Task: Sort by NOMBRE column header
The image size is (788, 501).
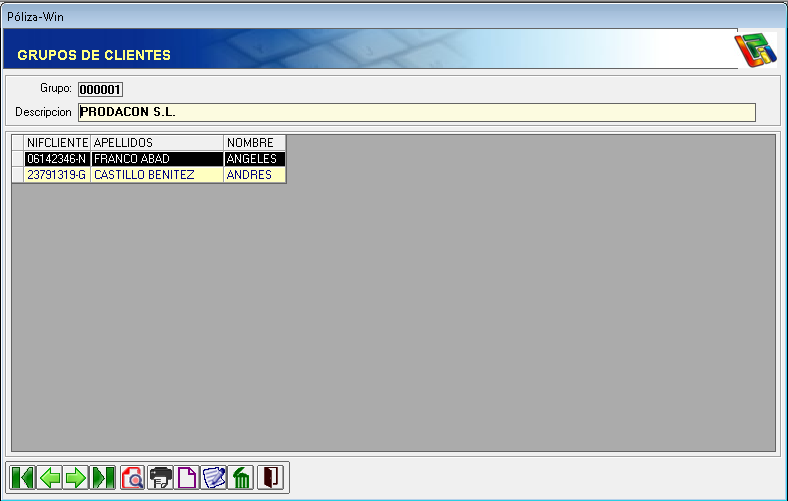Action: [254, 143]
